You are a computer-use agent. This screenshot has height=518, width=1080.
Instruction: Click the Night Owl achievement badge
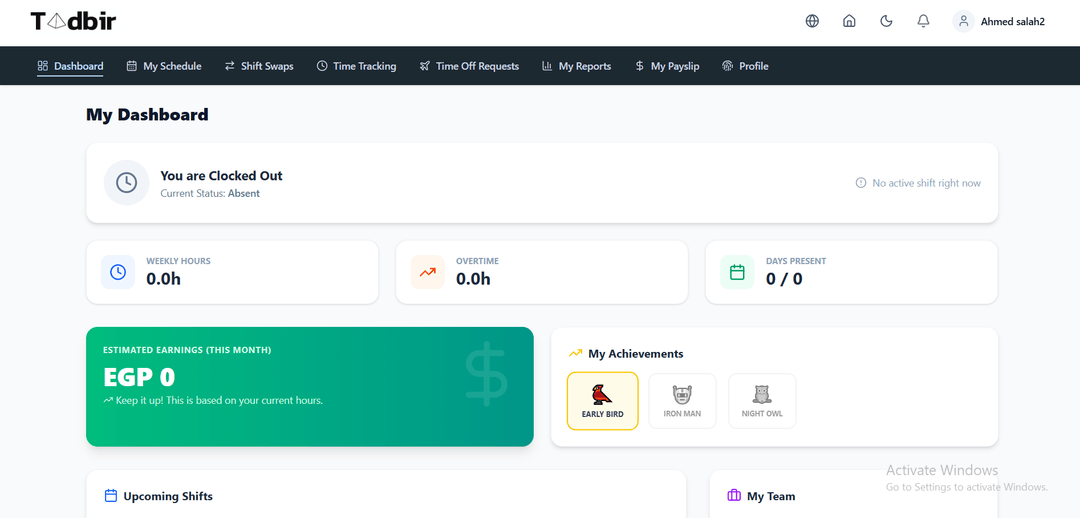(x=762, y=401)
